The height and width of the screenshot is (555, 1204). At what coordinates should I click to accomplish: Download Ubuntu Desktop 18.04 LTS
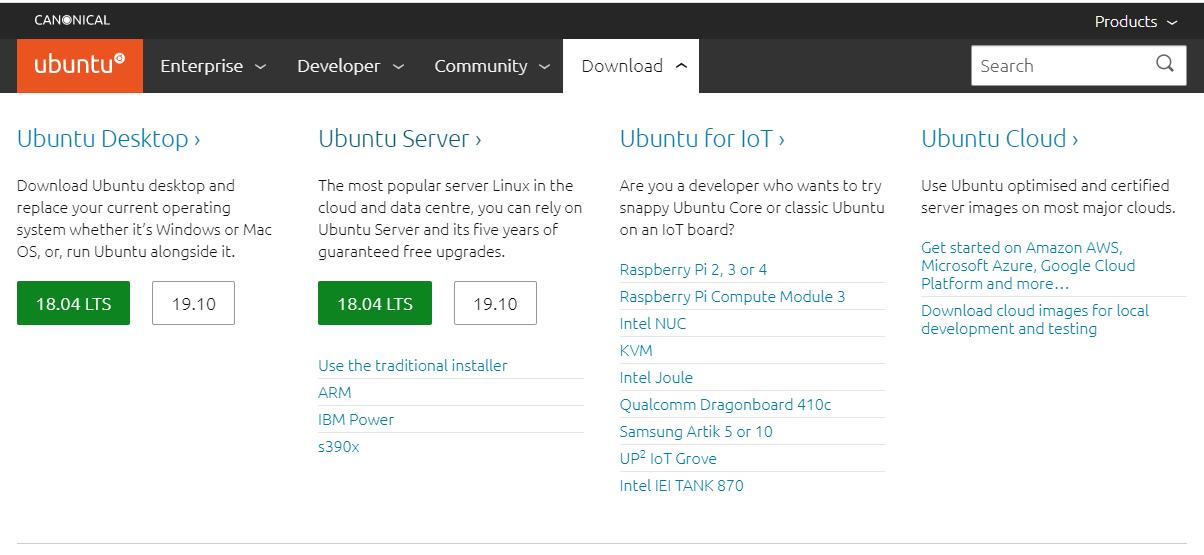click(73, 303)
